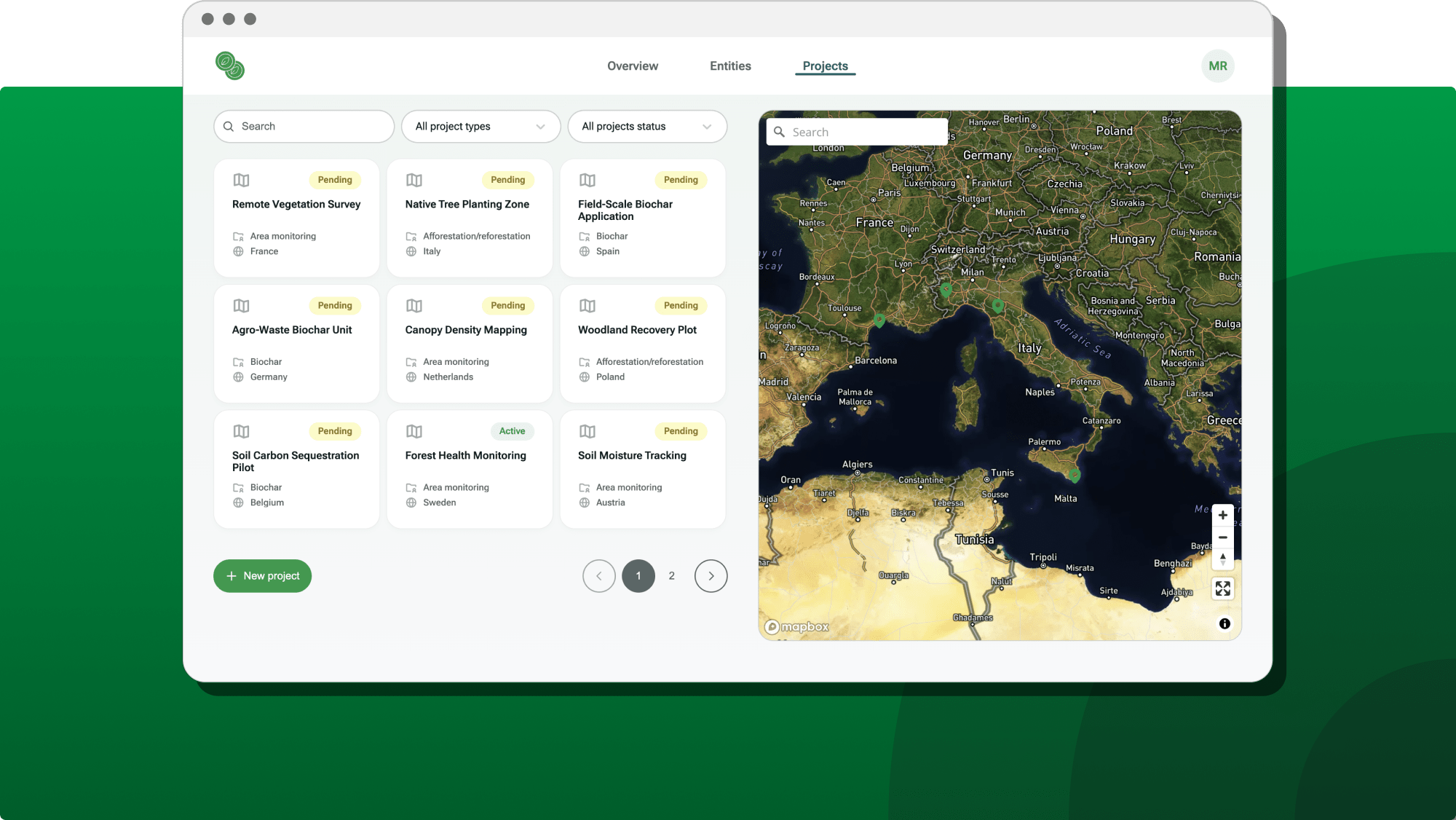The image size is (1456, 820).
Task: Zoom out the map with minus button
Action: point(1223,537)
